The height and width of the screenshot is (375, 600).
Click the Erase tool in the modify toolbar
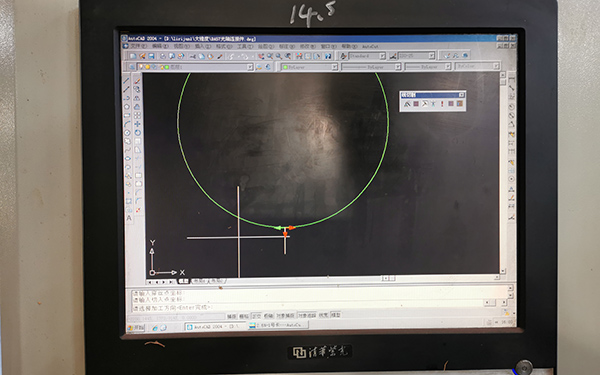(x=138, y=81)
